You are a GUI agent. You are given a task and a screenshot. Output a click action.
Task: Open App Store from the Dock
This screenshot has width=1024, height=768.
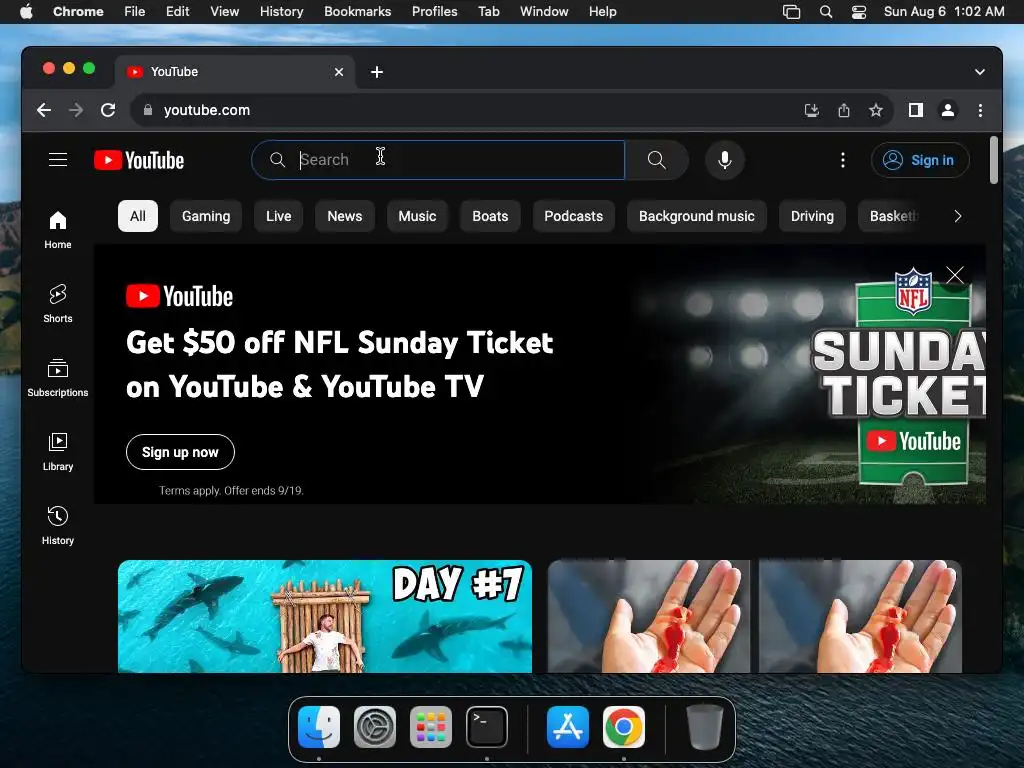click(x=568, y=727)
